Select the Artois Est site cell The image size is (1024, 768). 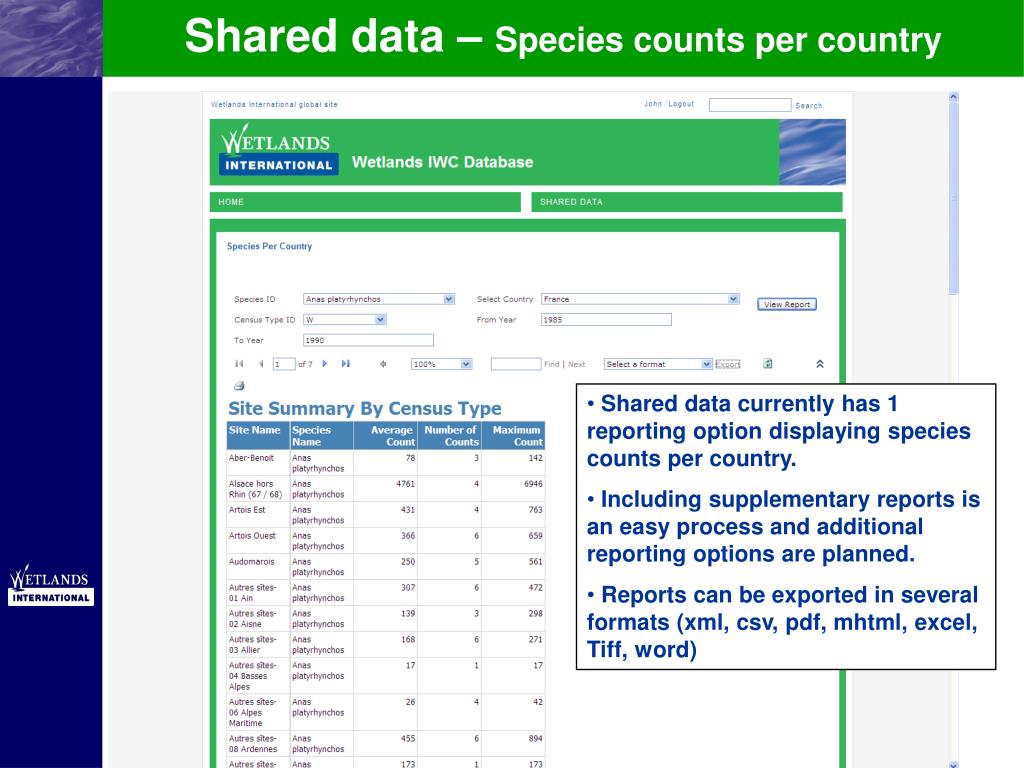259,515
